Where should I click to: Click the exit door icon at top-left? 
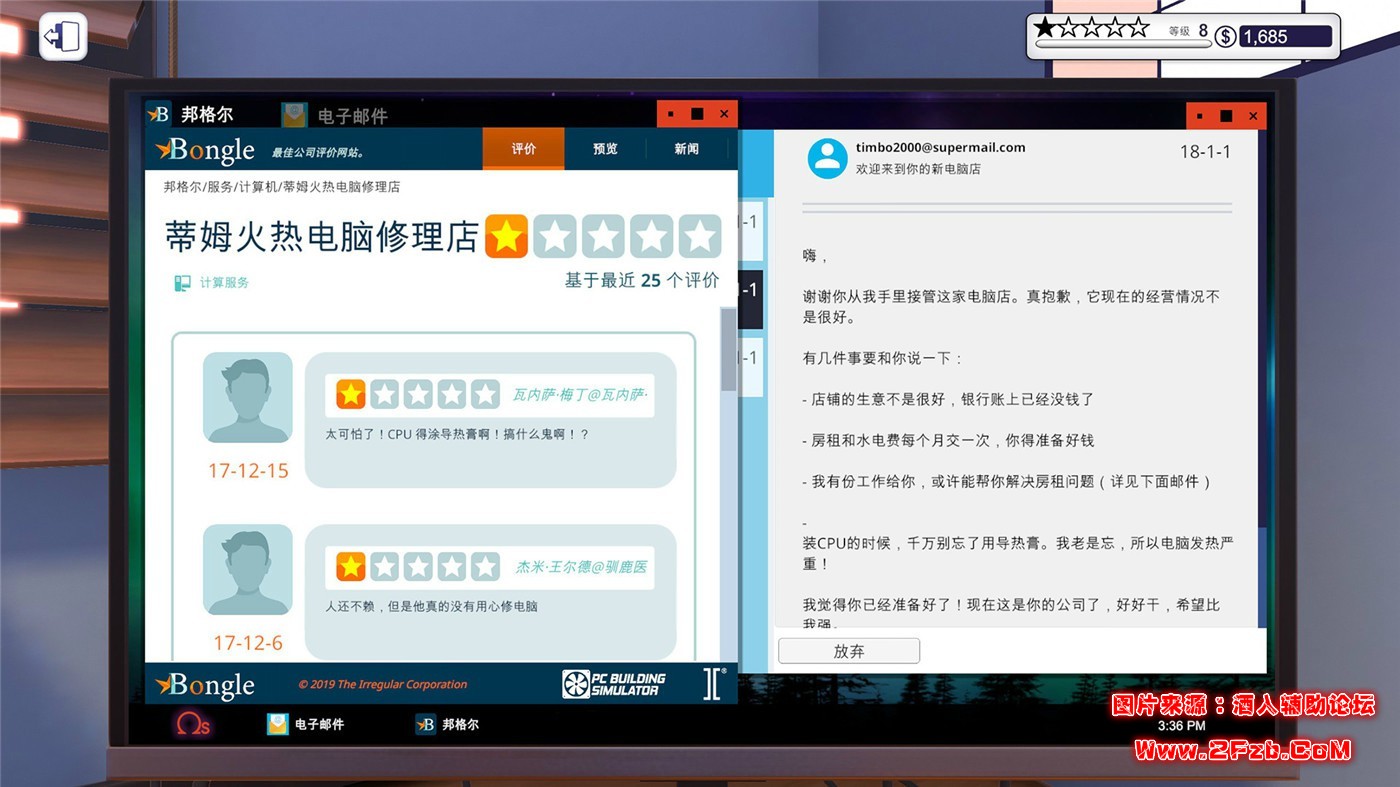point(63,37)
